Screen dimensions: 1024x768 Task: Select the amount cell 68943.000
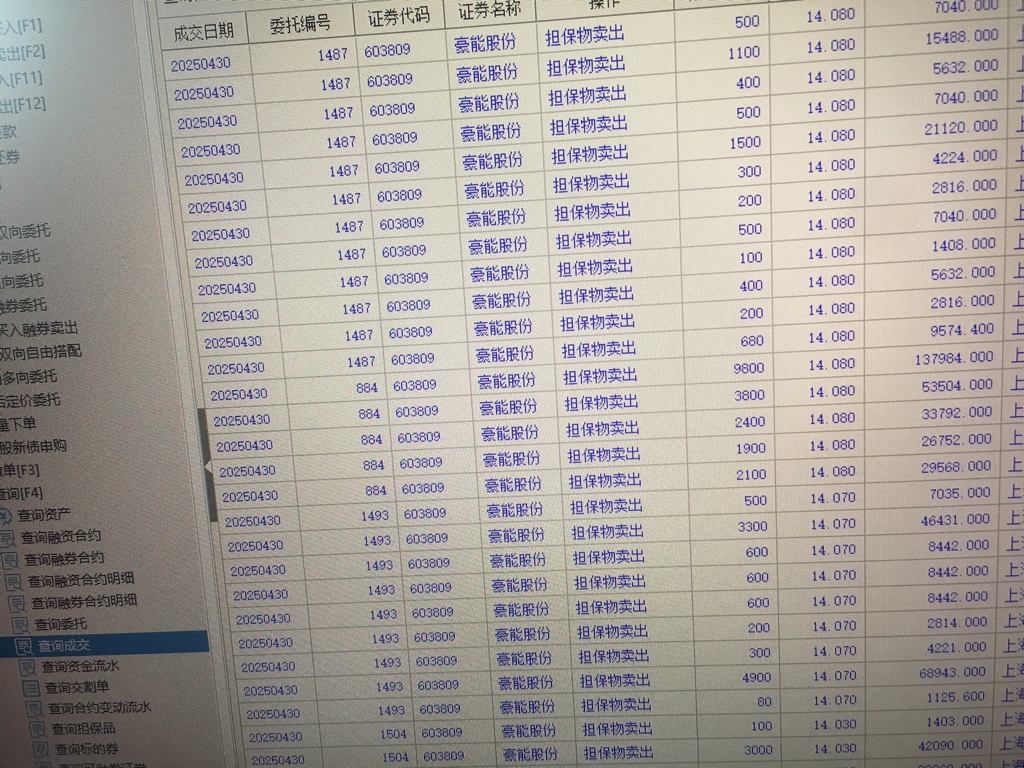952,673
